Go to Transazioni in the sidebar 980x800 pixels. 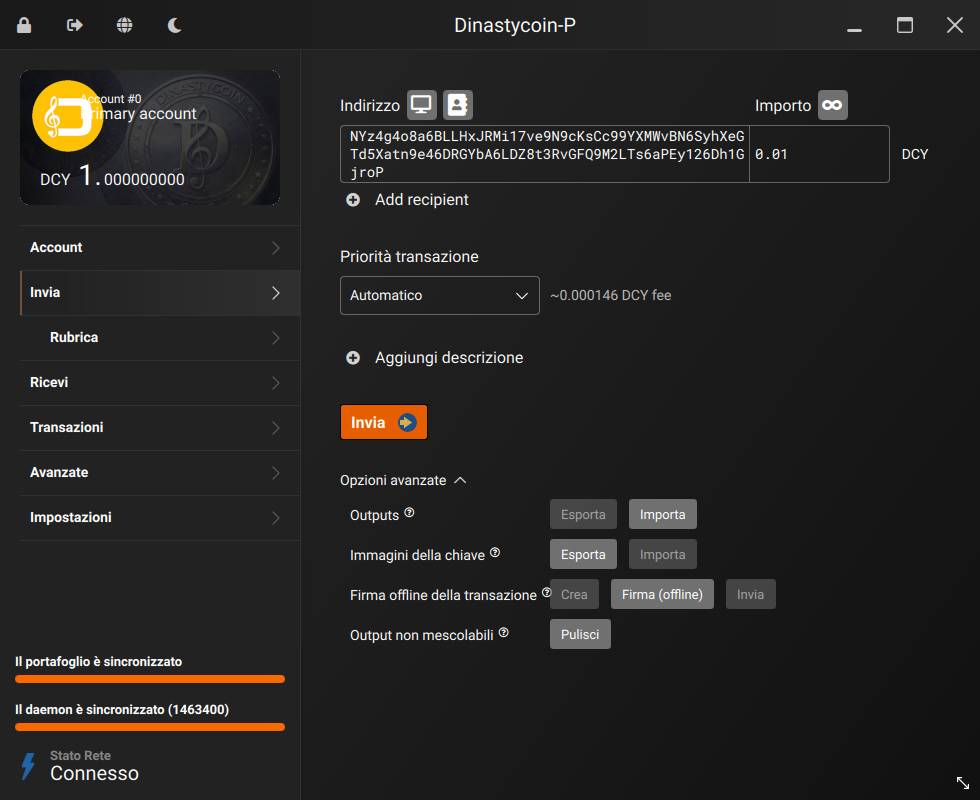pyautogui.click(x=150, y=428)
